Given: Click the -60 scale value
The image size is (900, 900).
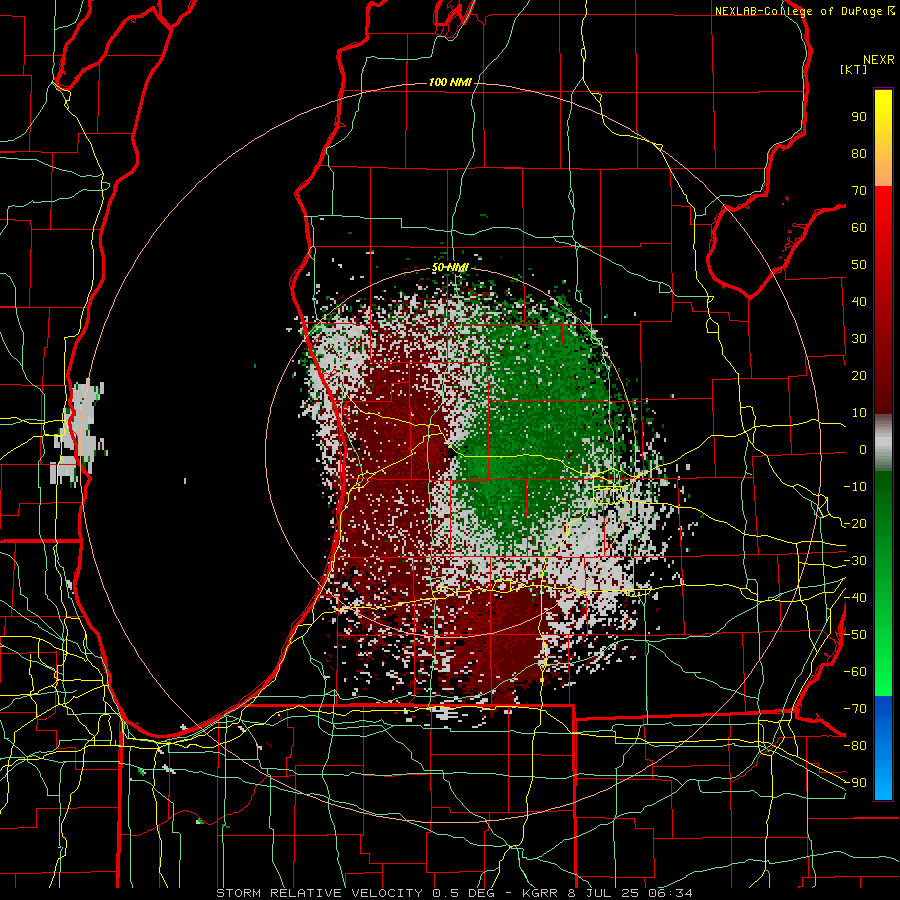Looking at the screenshot, I should click(x=855, y=672).
